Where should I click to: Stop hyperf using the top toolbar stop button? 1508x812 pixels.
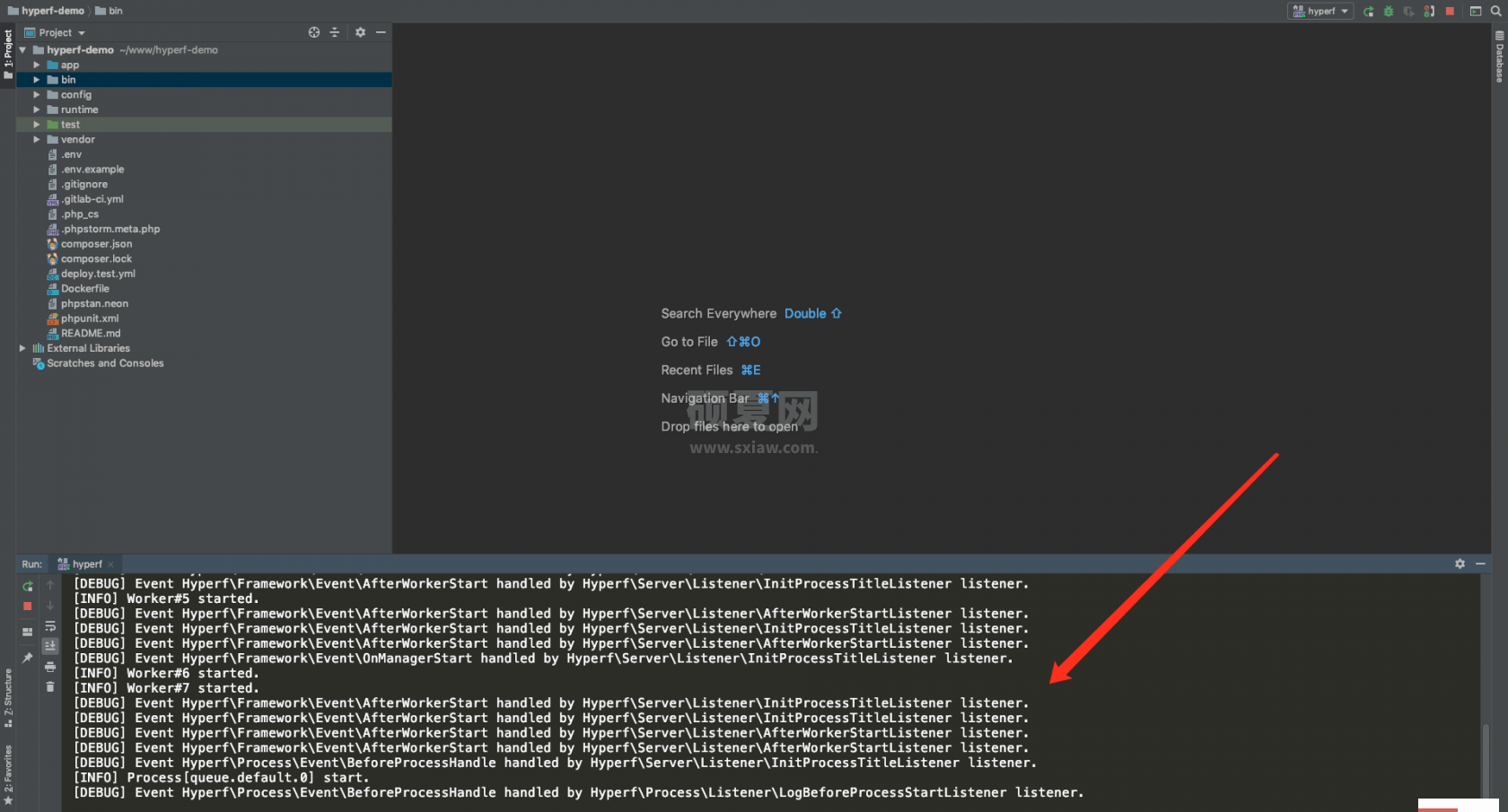(1450, 11)
